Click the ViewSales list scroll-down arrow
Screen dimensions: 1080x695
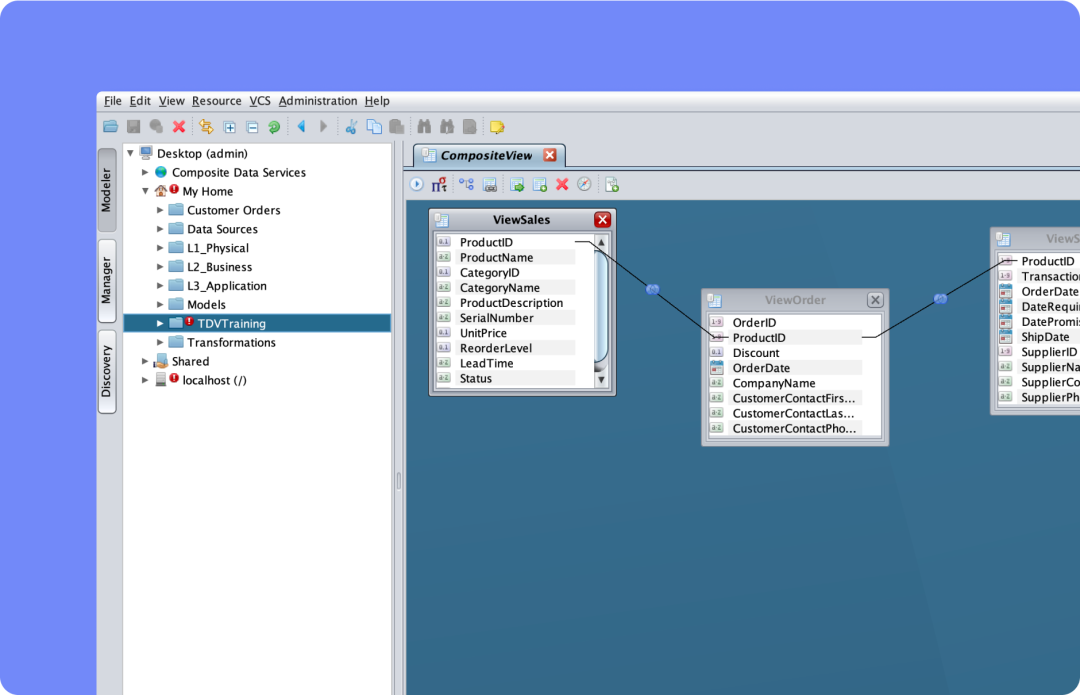click(601, 380)
